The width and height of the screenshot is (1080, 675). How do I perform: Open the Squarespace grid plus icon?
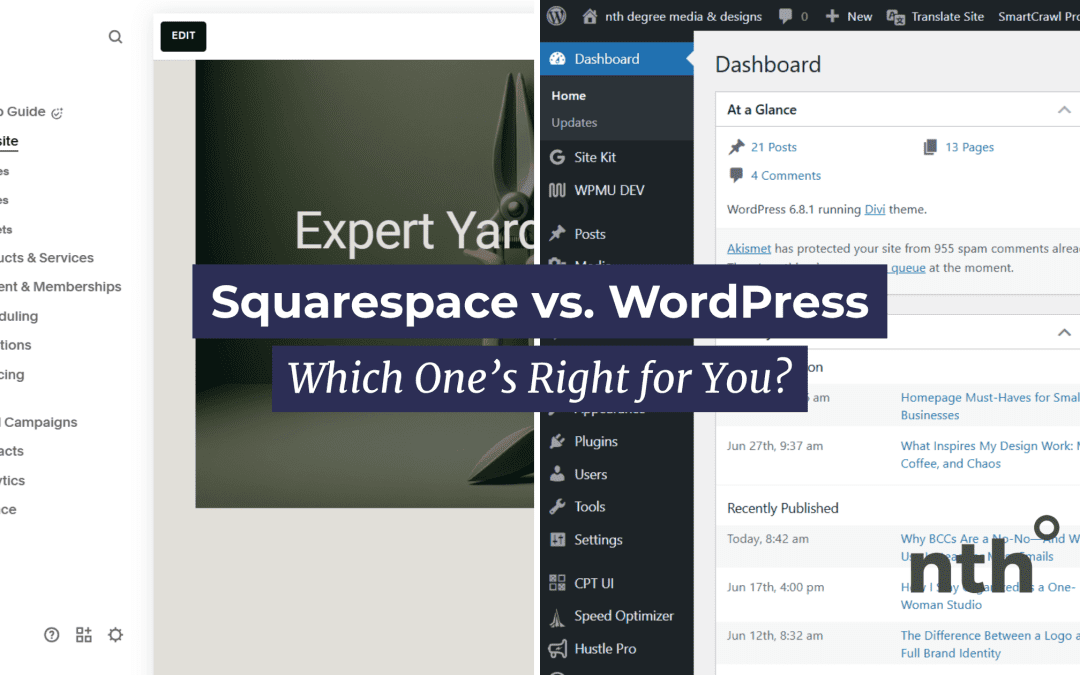[83, 634]
